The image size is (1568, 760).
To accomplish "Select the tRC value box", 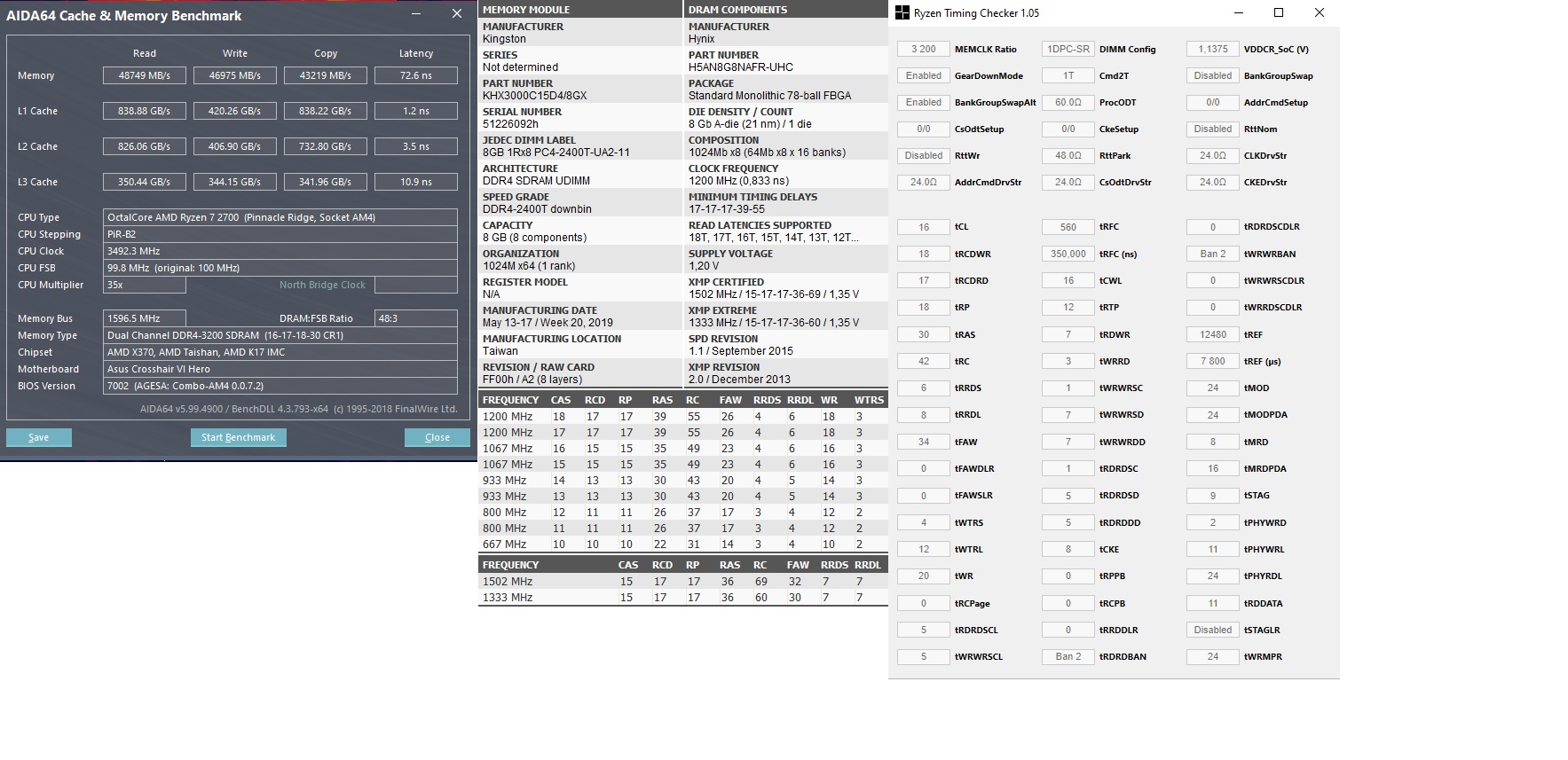I will (924, 361).
